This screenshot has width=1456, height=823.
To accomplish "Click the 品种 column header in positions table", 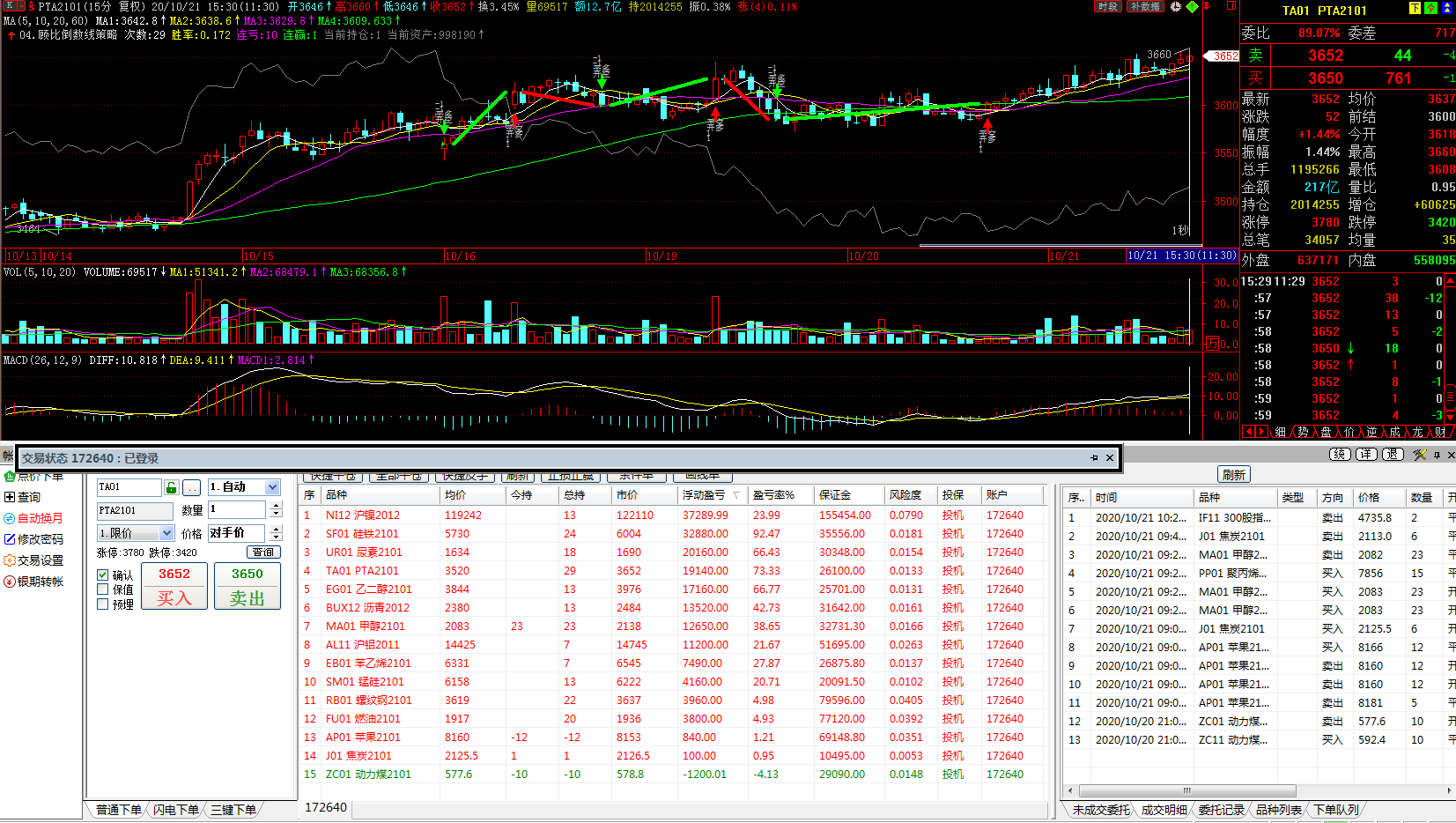I will (x=381, y=495).
